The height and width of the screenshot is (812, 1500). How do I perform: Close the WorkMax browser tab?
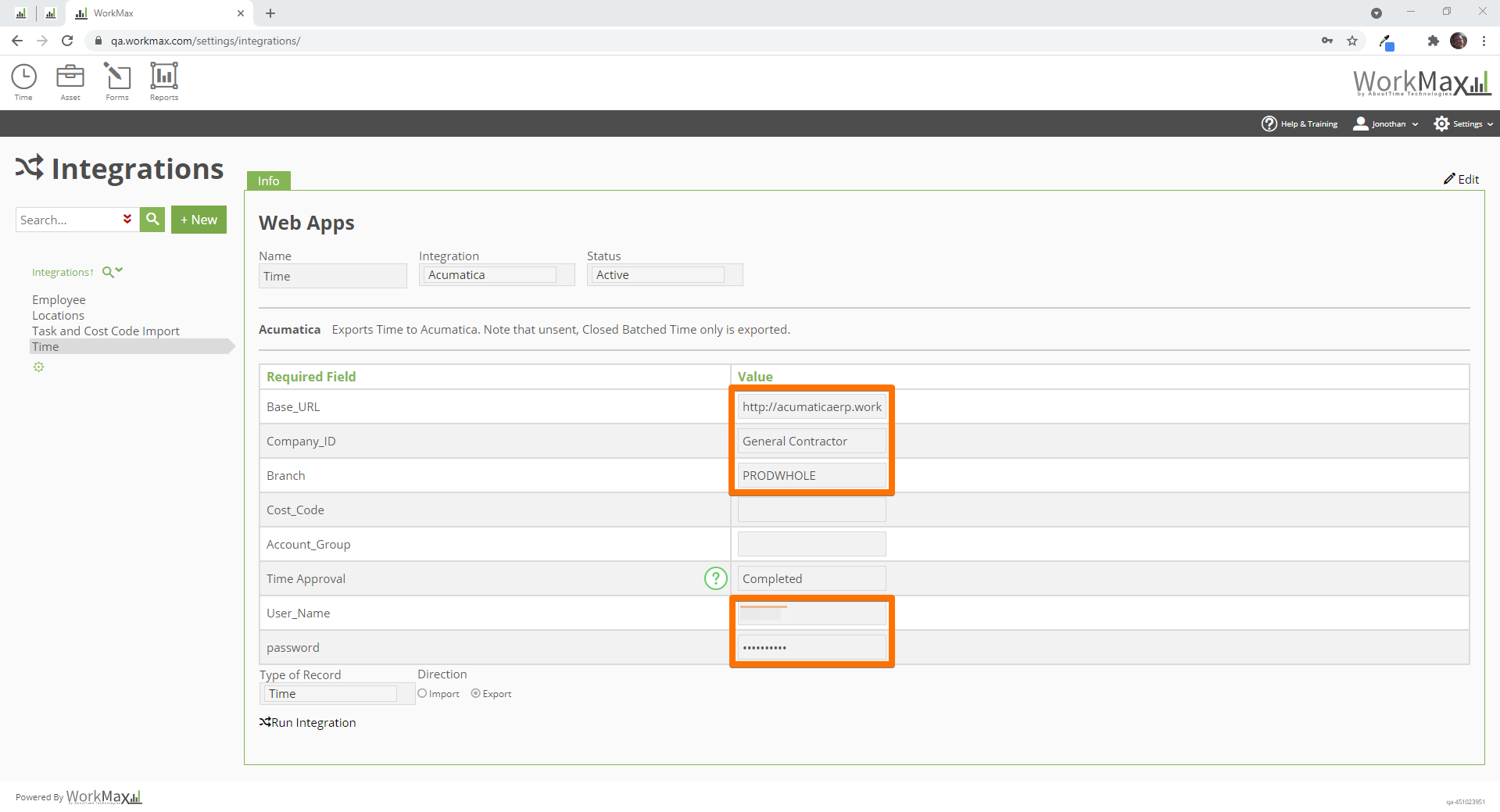coord(241,13)
